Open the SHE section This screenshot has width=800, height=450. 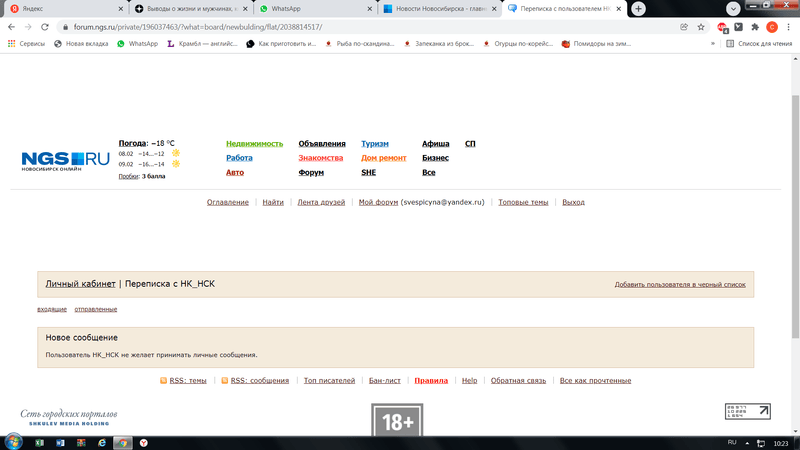368,172
